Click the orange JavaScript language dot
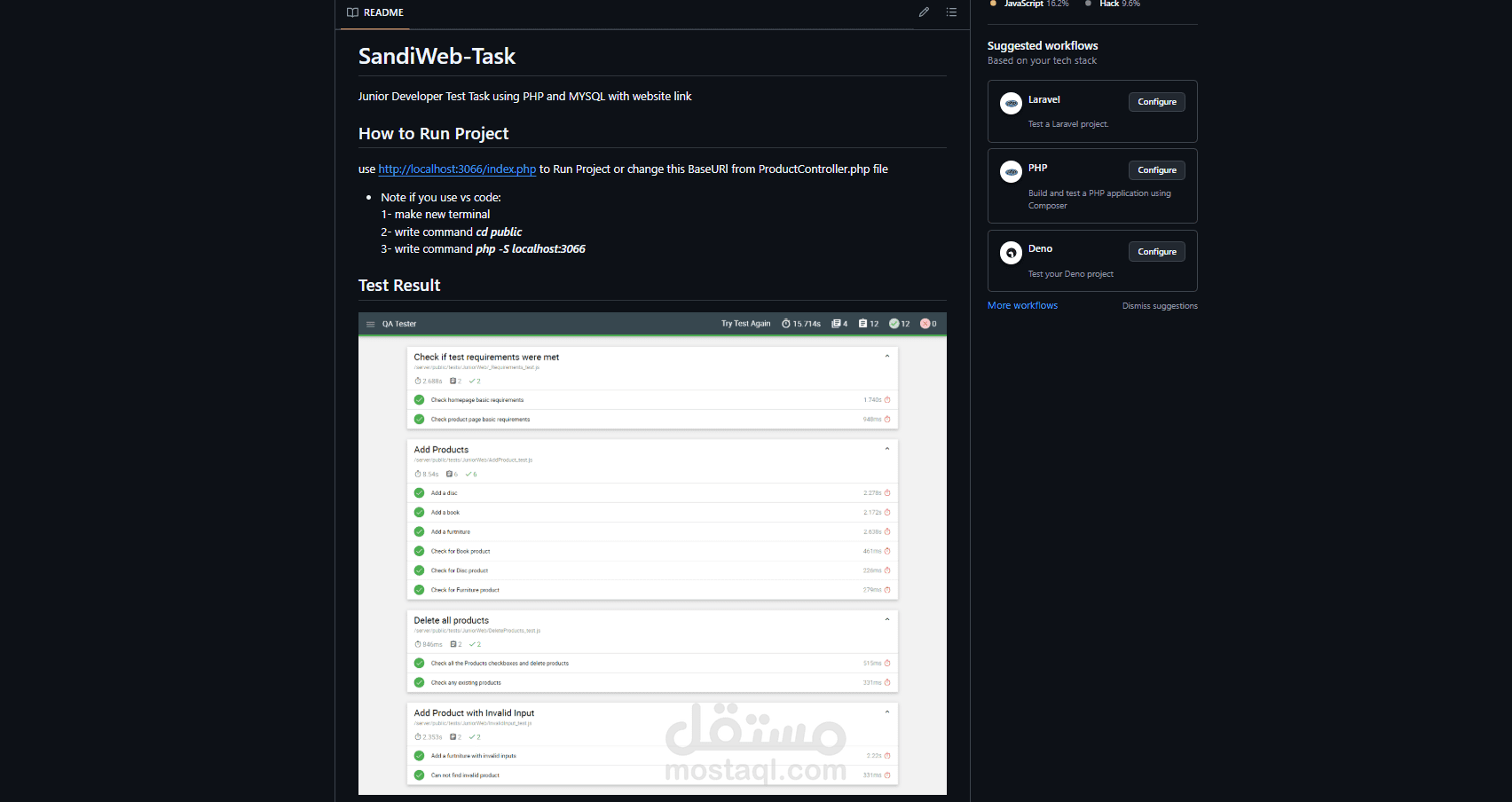This screenshot has height=802, width=1512. 993,4
